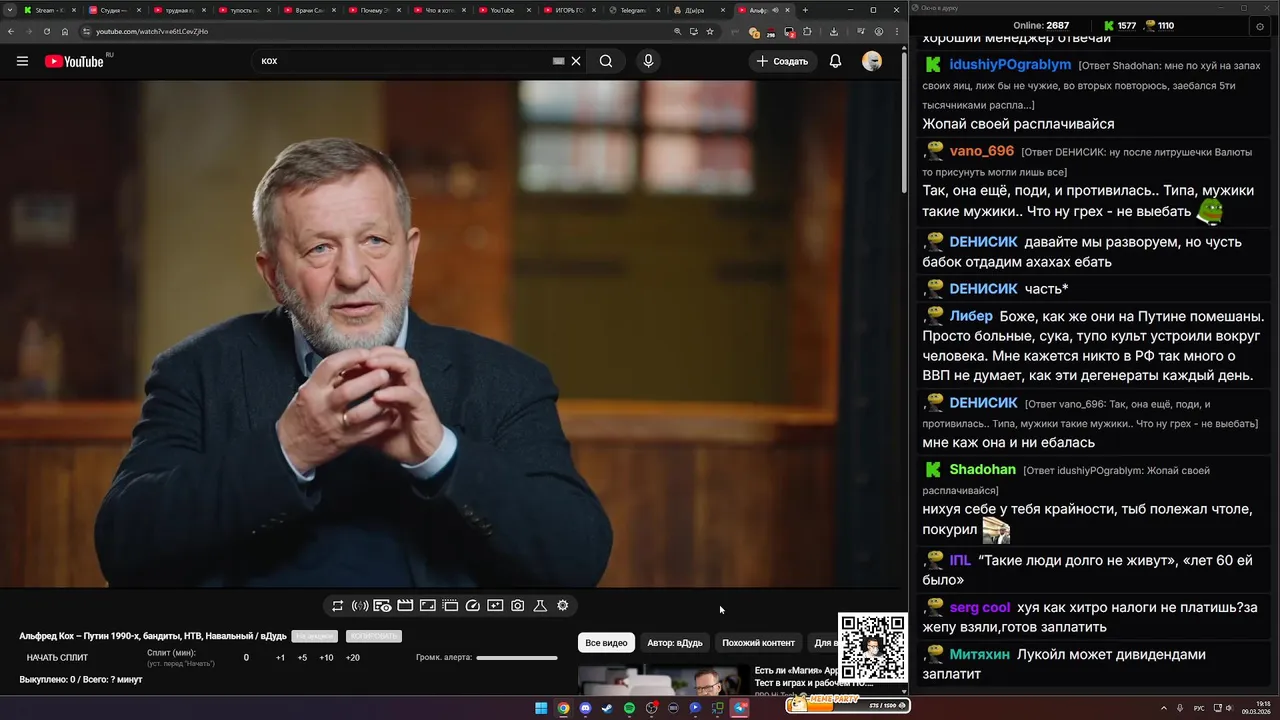Click the flask experiment icon
The width and height of the screenshot is (1280, 720).
pos(540,606)
